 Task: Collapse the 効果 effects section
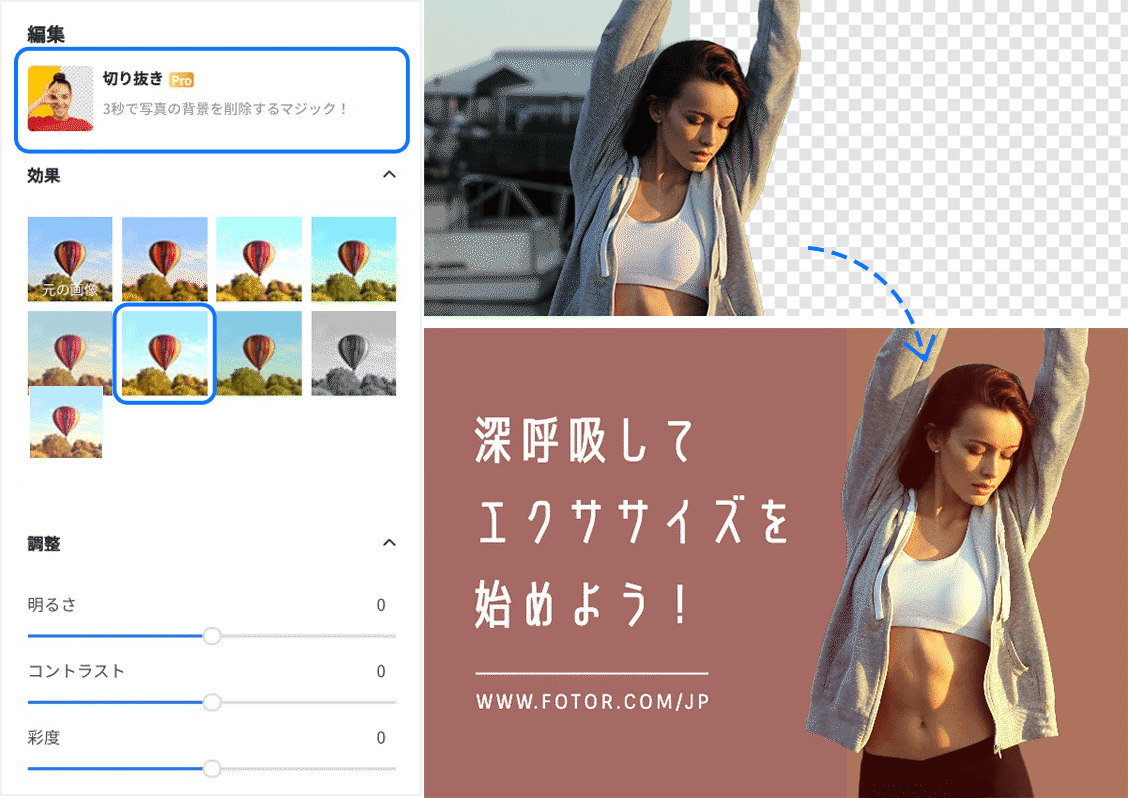(390, 174)
